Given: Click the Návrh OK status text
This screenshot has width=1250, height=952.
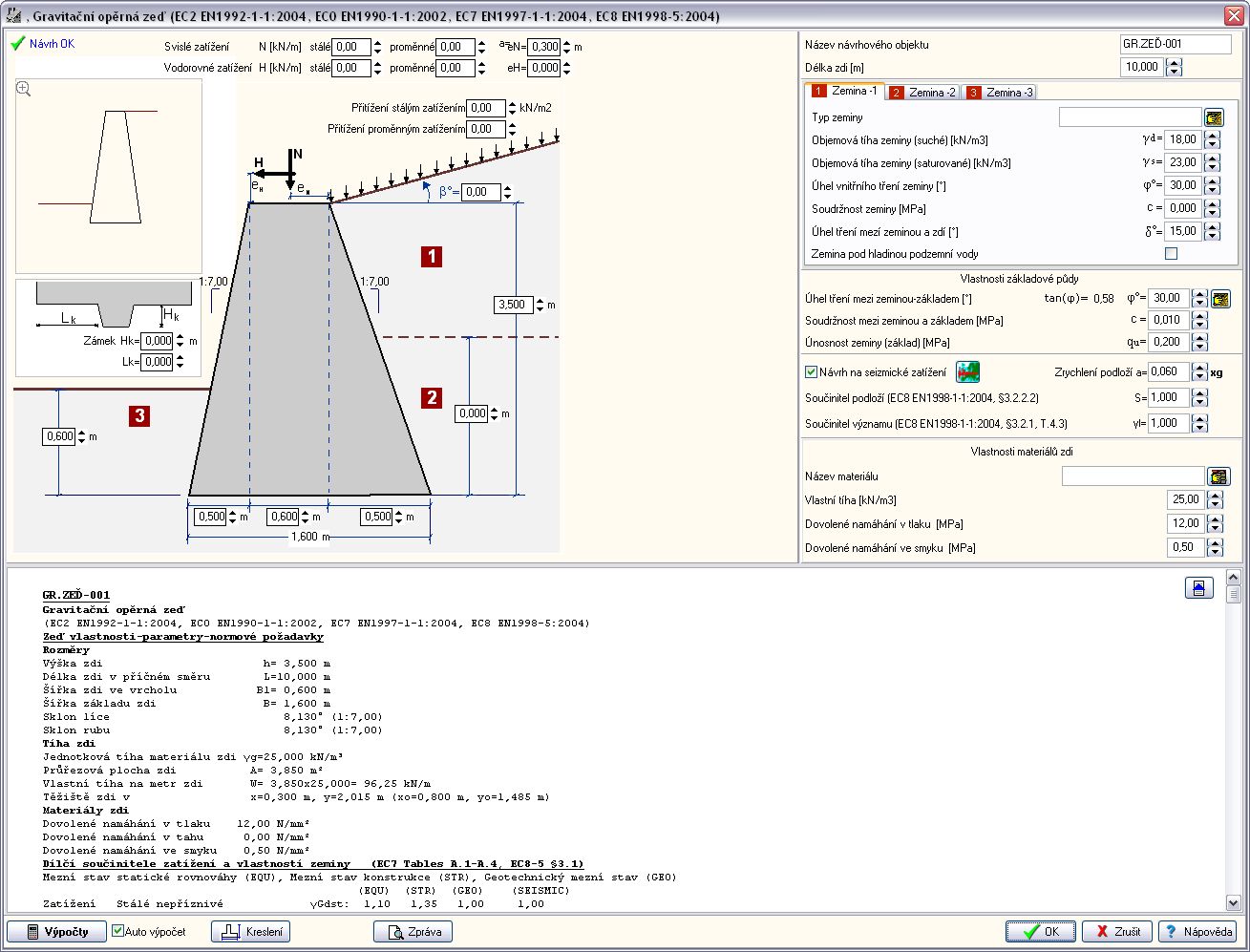Looking at the screenshot, I should pos(52,44).
